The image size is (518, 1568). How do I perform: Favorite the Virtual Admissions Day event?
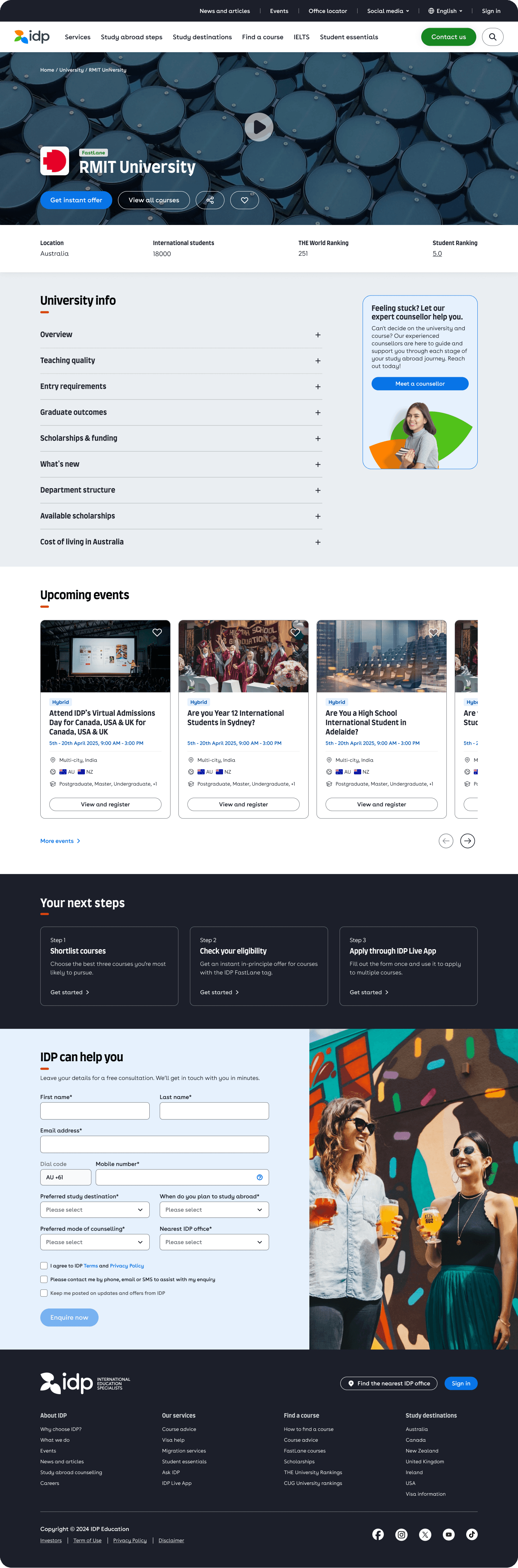[x=157, y=632]
